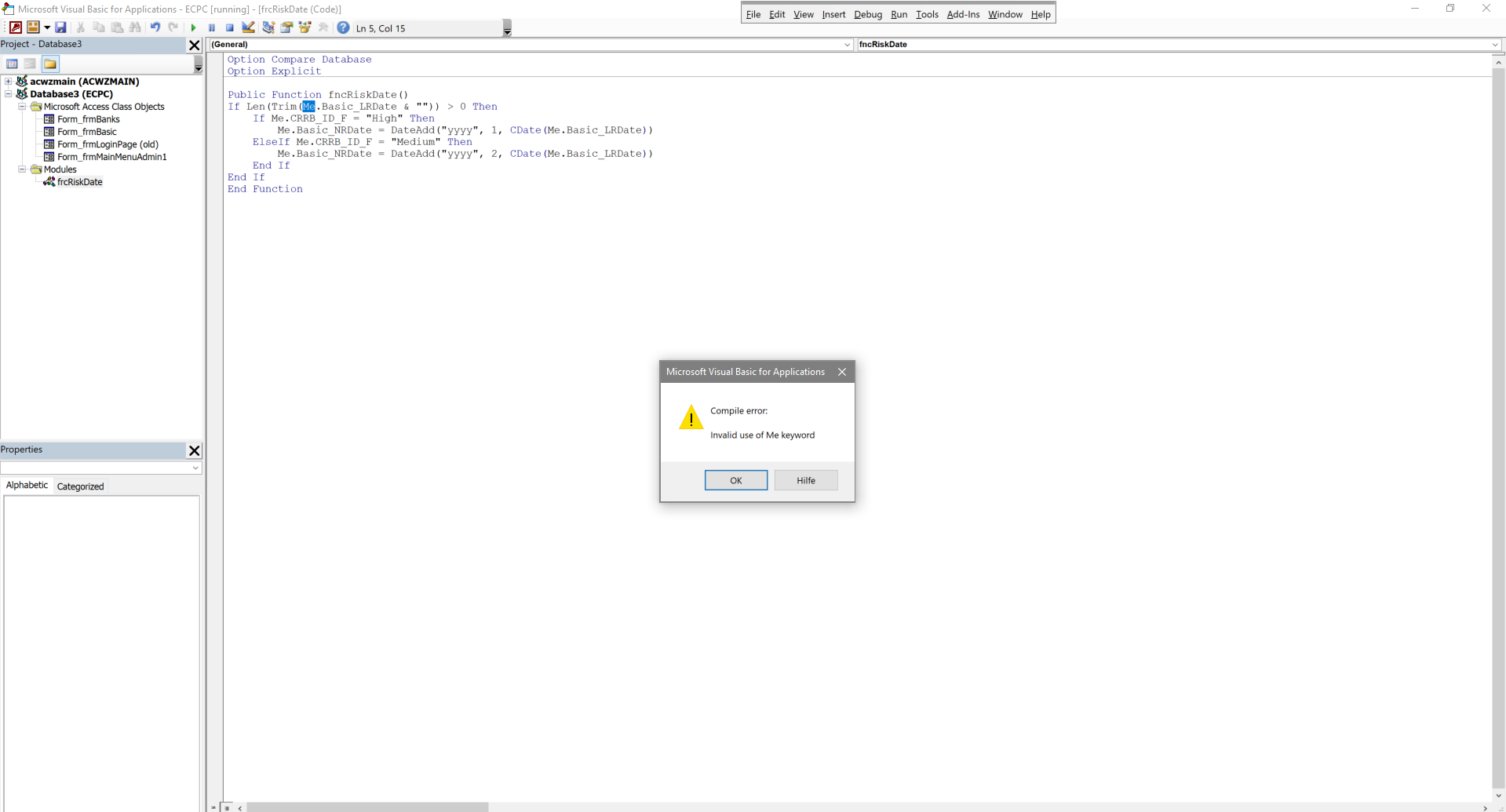
Task: Click View Object icon in Project panel
Action: click(30, 64)
